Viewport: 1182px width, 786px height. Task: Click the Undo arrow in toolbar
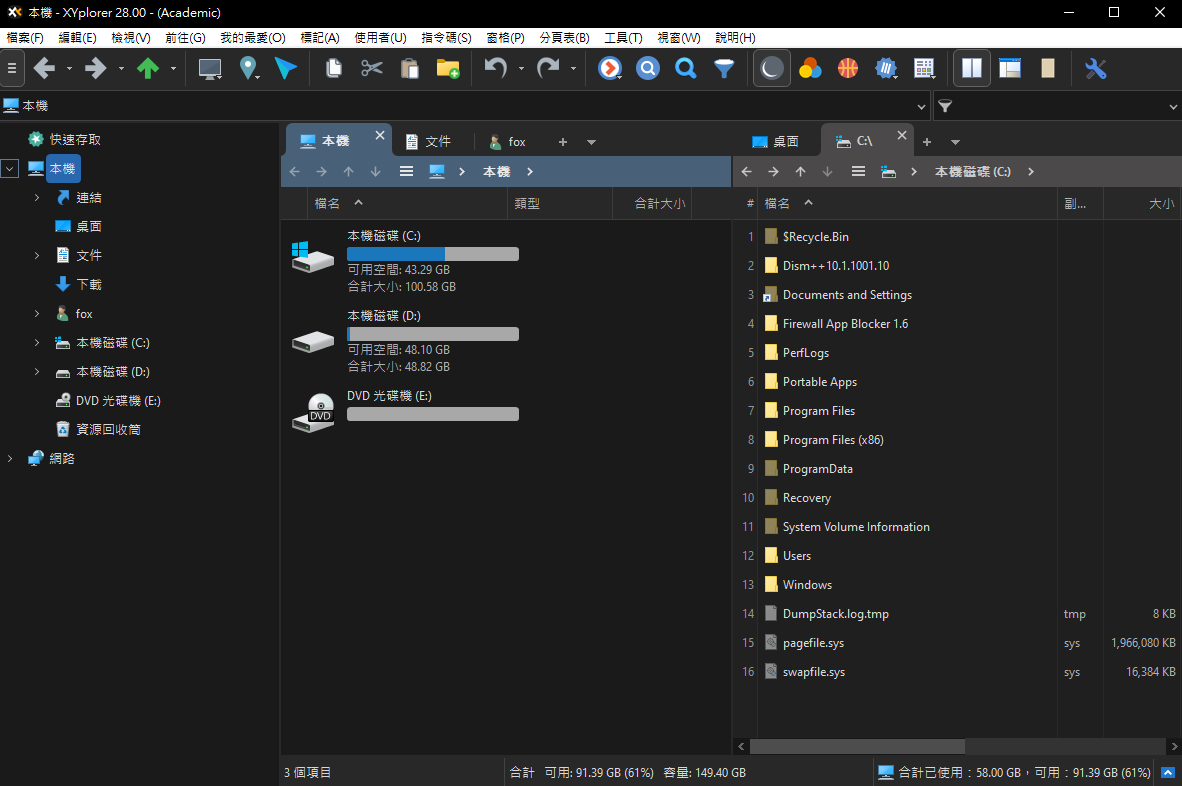[496, 69]
